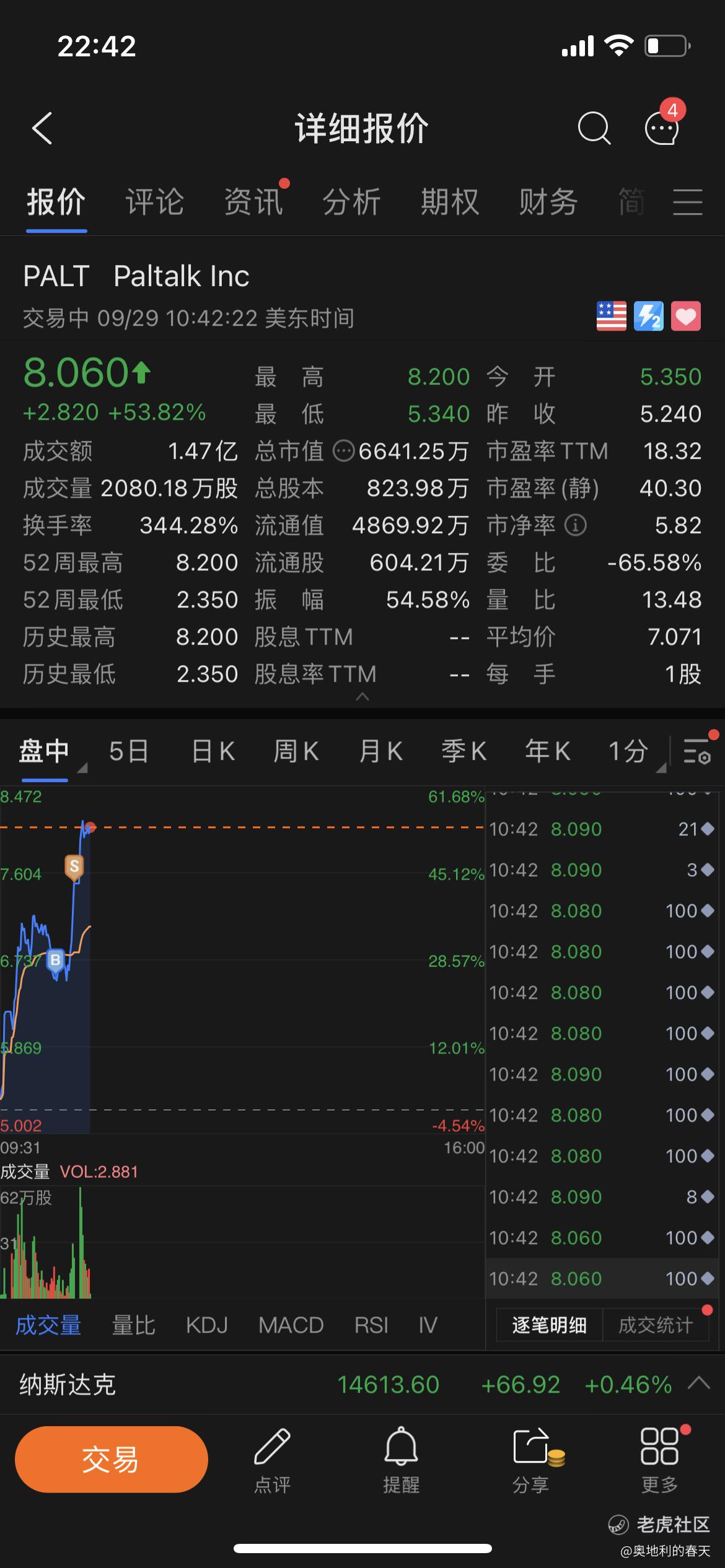
Task: Select 成交量 indicator
Action: click(x=48, y=1325)
